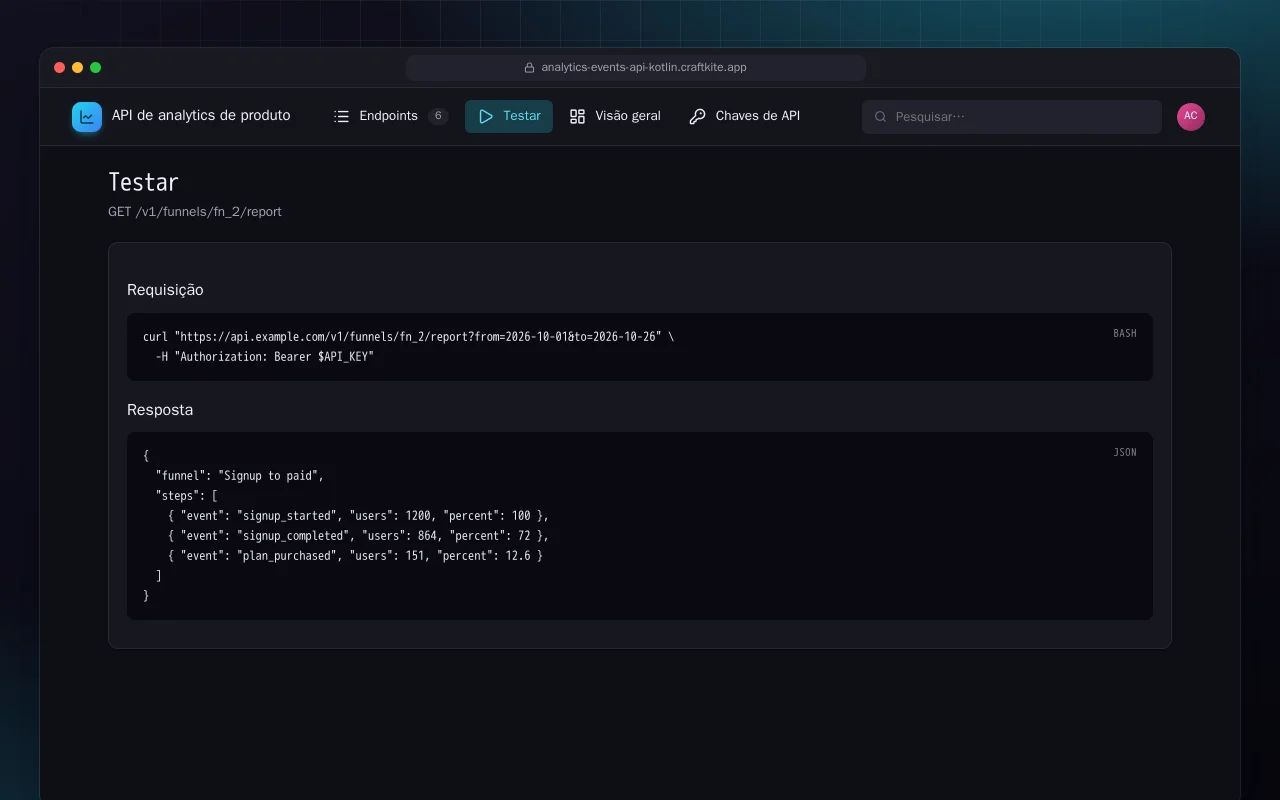
Task: Click the "steps": [ line
Action: tap(187, 496)
